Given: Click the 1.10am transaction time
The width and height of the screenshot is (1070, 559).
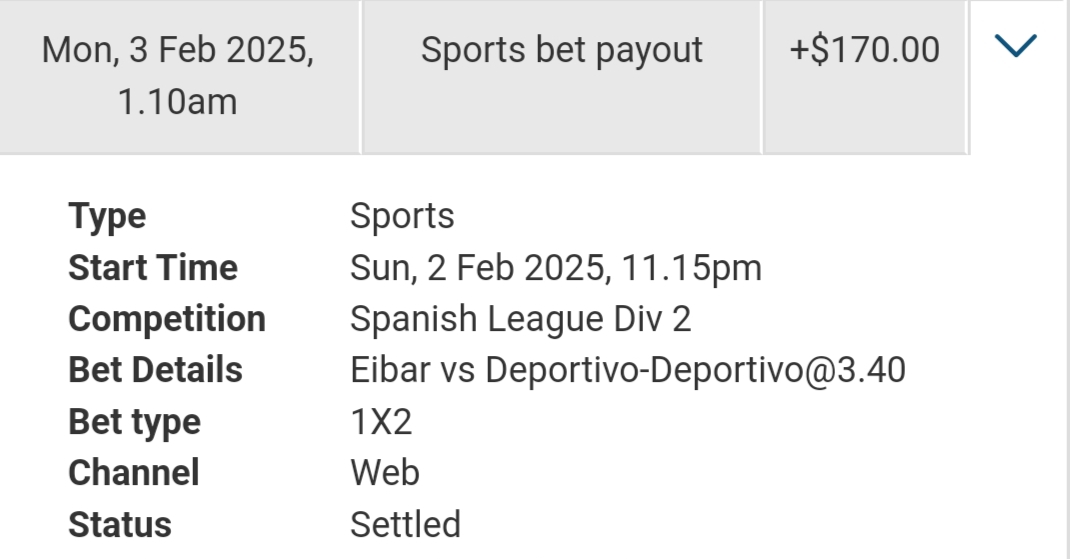Looking at the screenshot, I should click(178, 102).
